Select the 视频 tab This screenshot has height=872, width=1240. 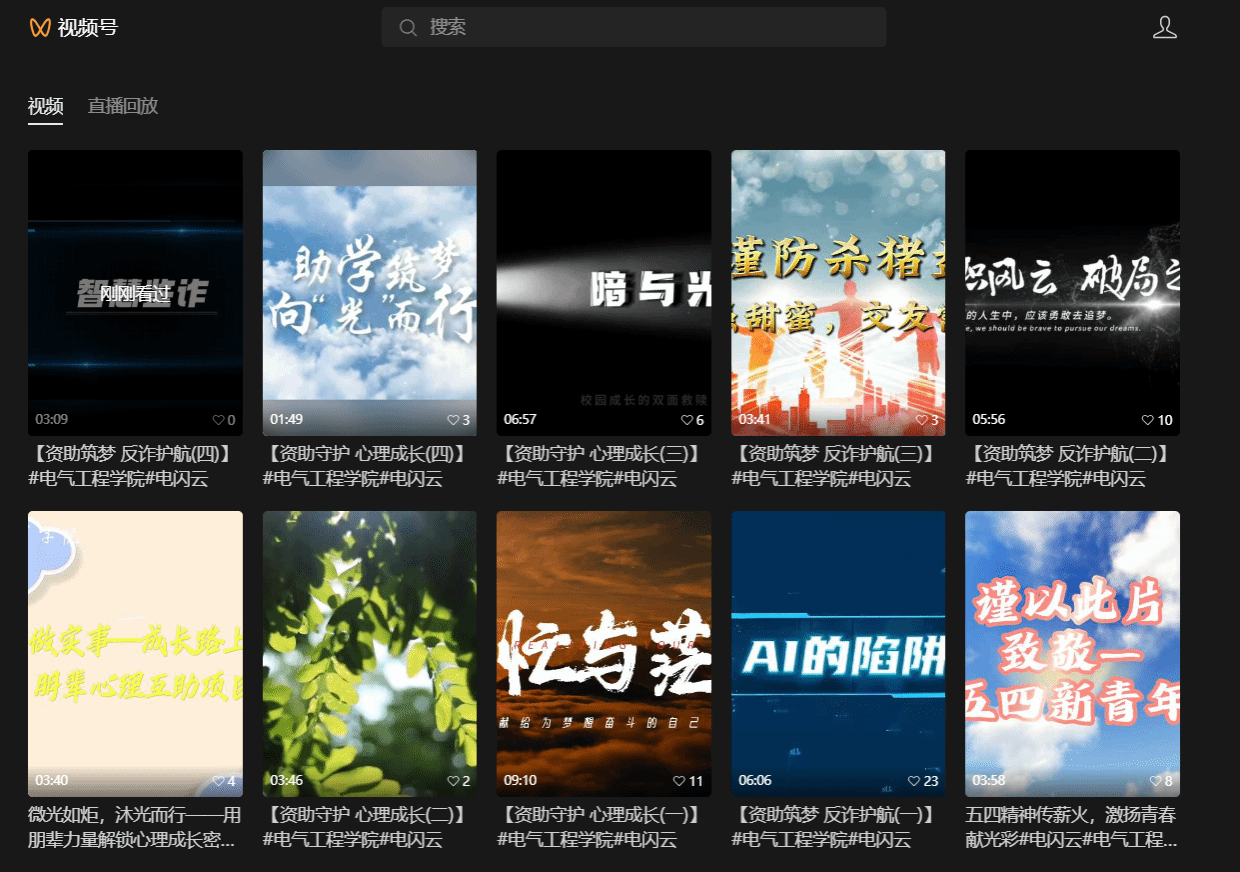click(x=45, y=106)
